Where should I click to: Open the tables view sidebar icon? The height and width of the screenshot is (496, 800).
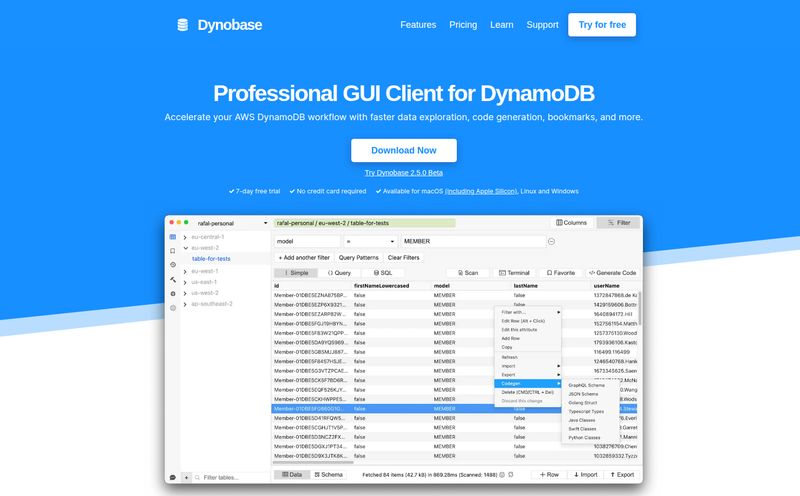tap(173, 237)
